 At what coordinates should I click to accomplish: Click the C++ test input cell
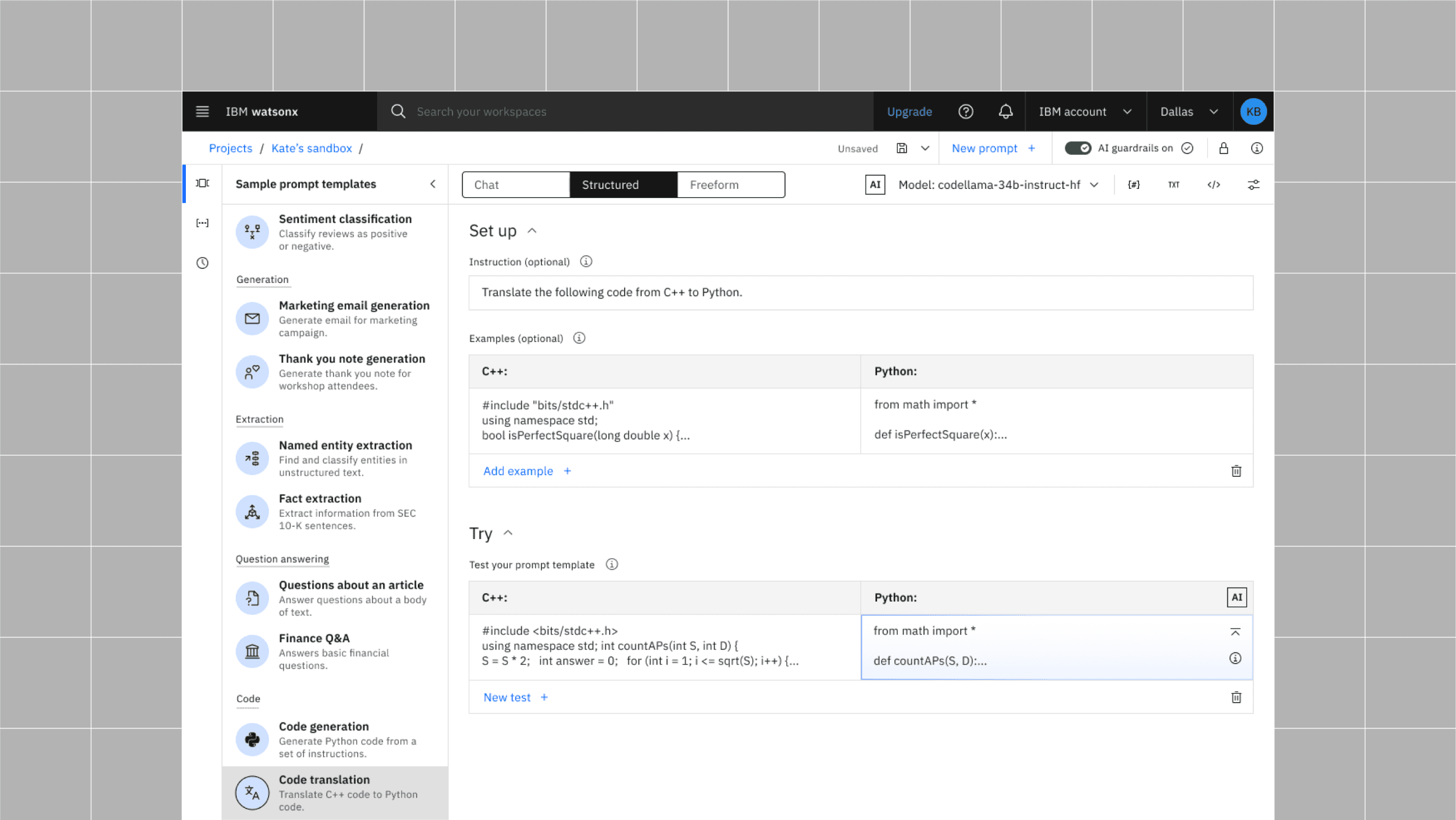click(665, 646)
